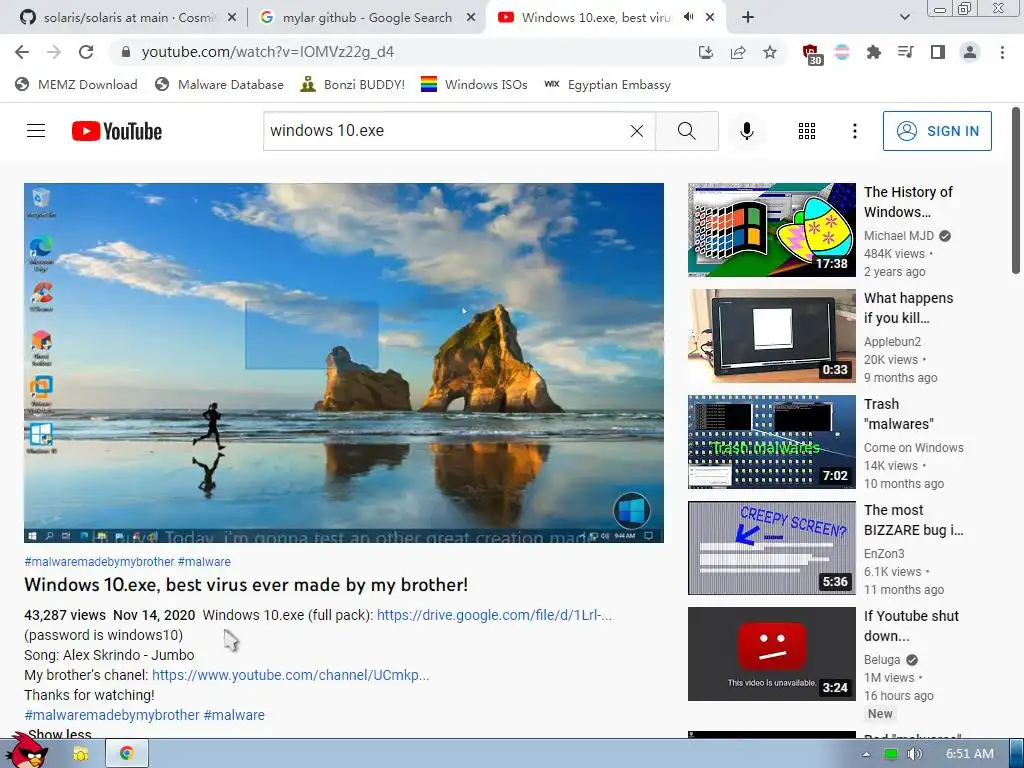Click the video player to pause
The image size is (1024, 768).
tap(344, 362)
